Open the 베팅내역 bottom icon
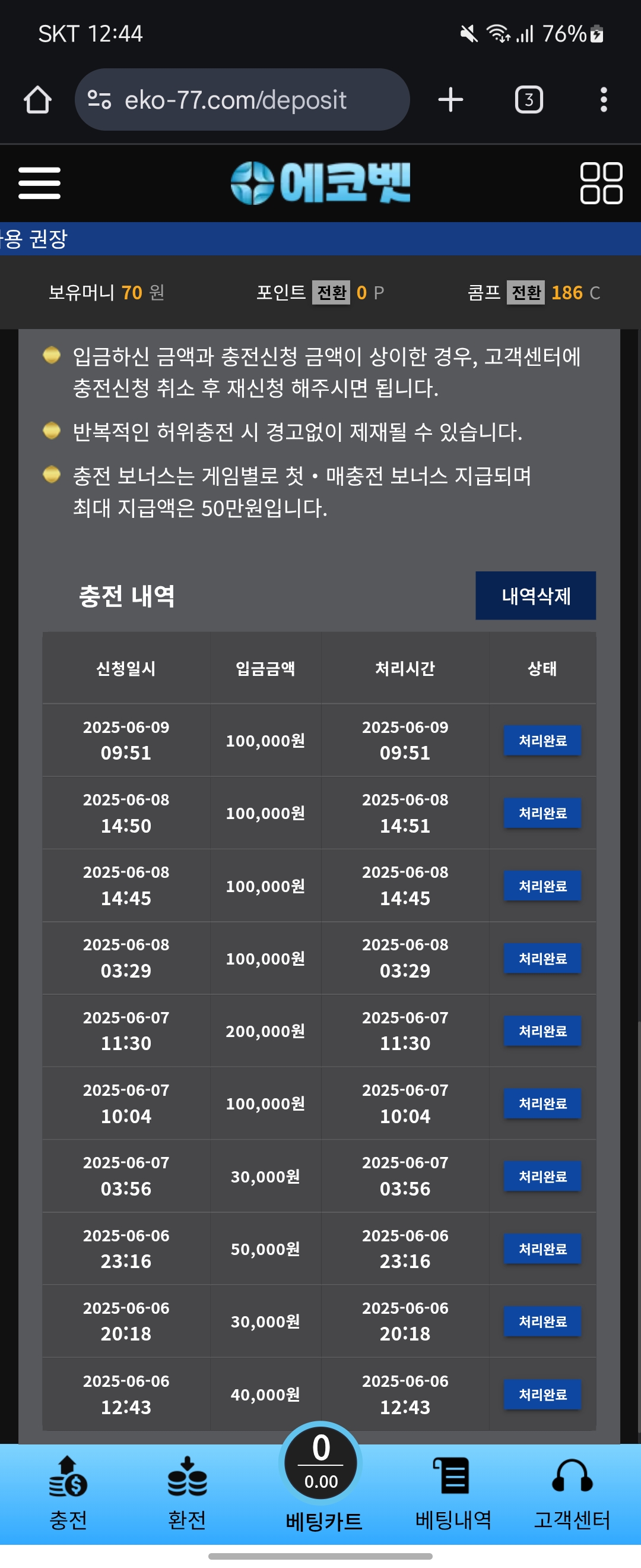 click(x=453, y=1494)
